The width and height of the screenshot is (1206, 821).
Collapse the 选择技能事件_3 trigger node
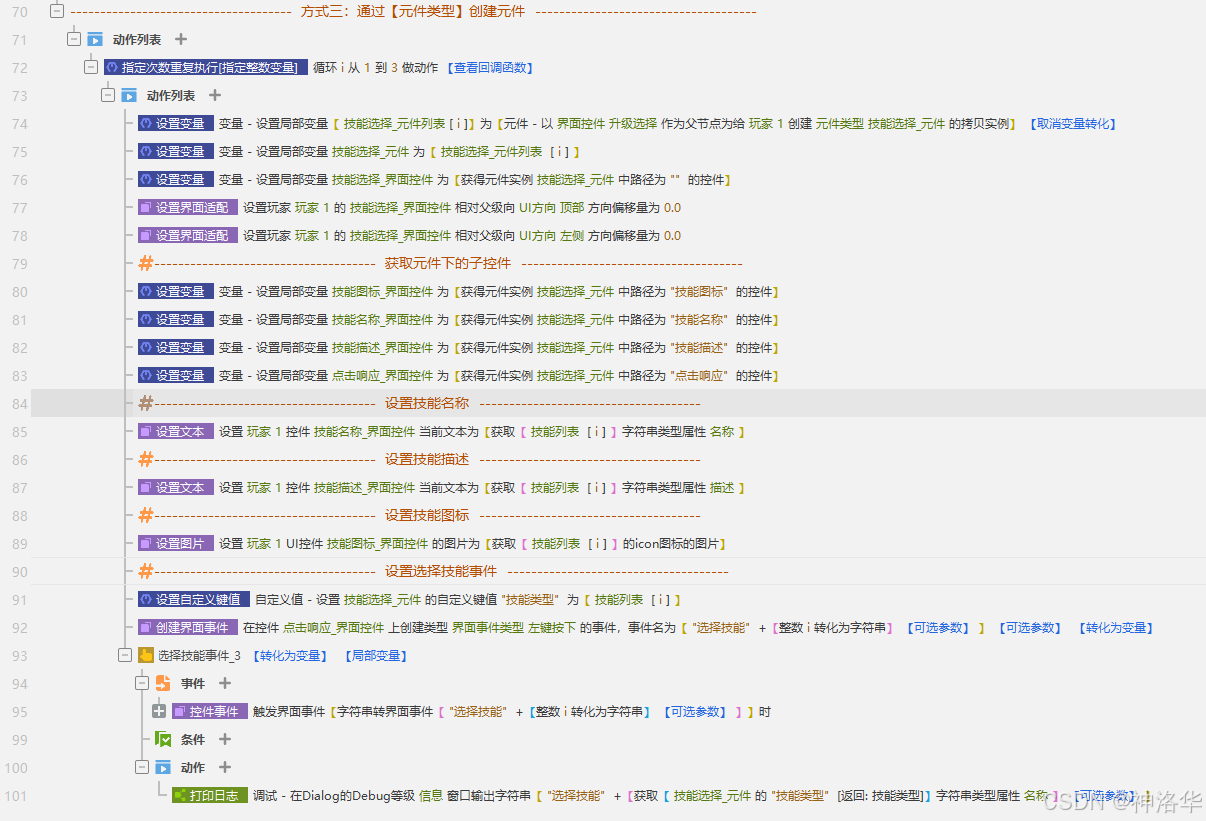click(125, 655)
